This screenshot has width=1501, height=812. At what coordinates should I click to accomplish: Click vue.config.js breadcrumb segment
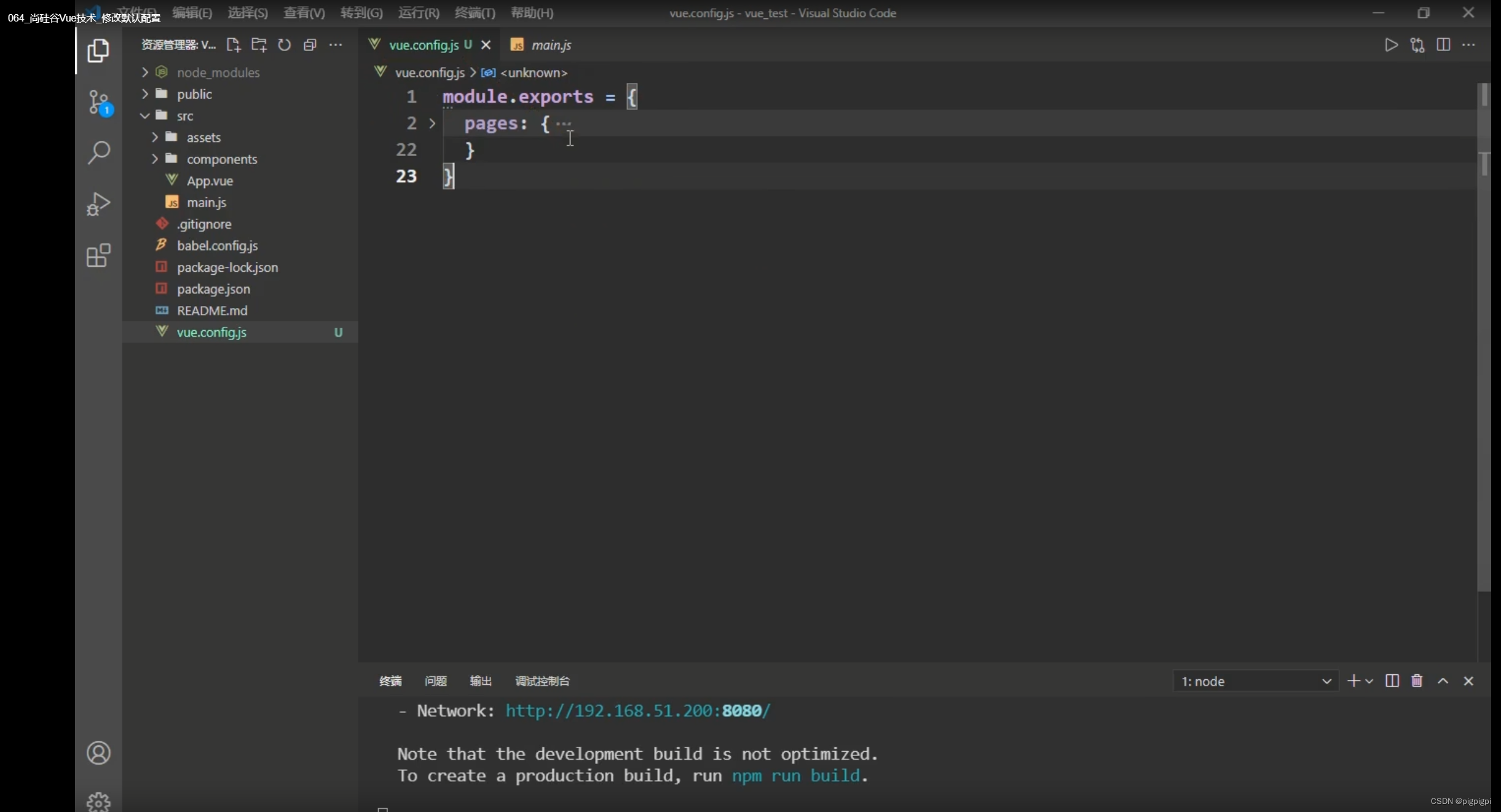[430, 73]
